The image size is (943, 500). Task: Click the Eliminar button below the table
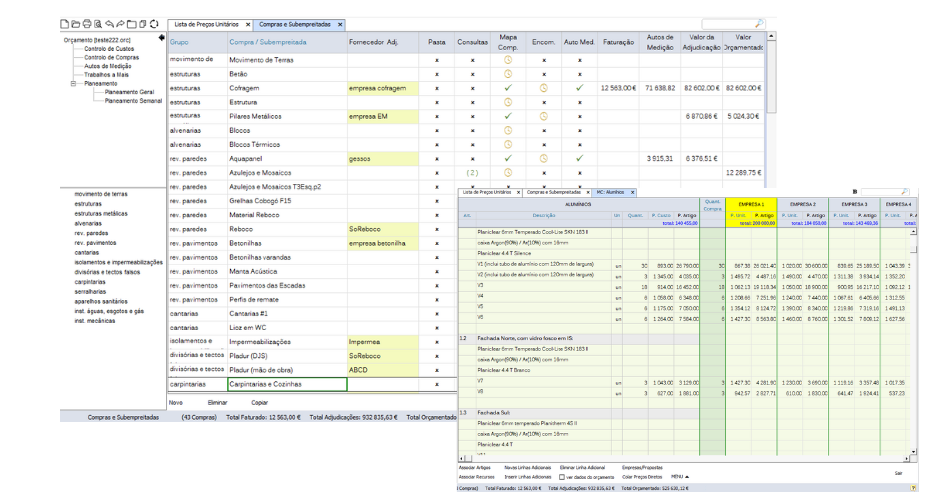pyautogui.click(x=218, y=403)
